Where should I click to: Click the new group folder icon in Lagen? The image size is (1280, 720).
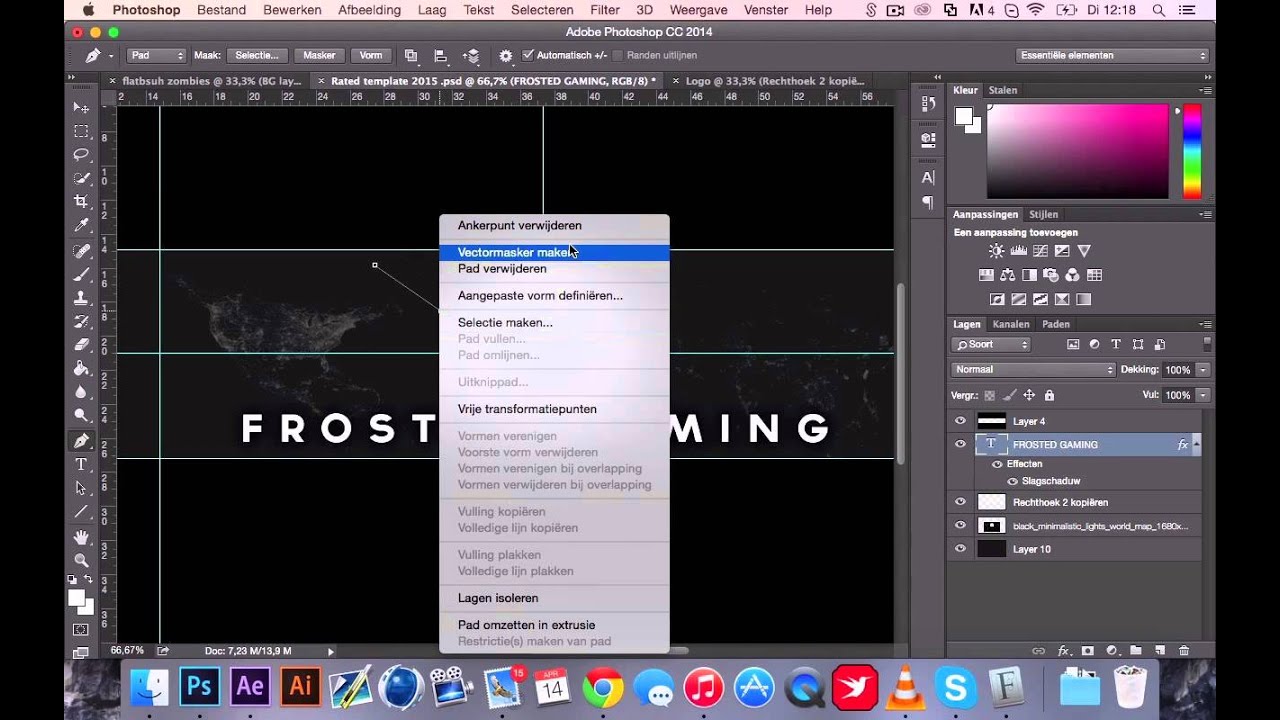pyautogui.click(x=1136, y=650)
